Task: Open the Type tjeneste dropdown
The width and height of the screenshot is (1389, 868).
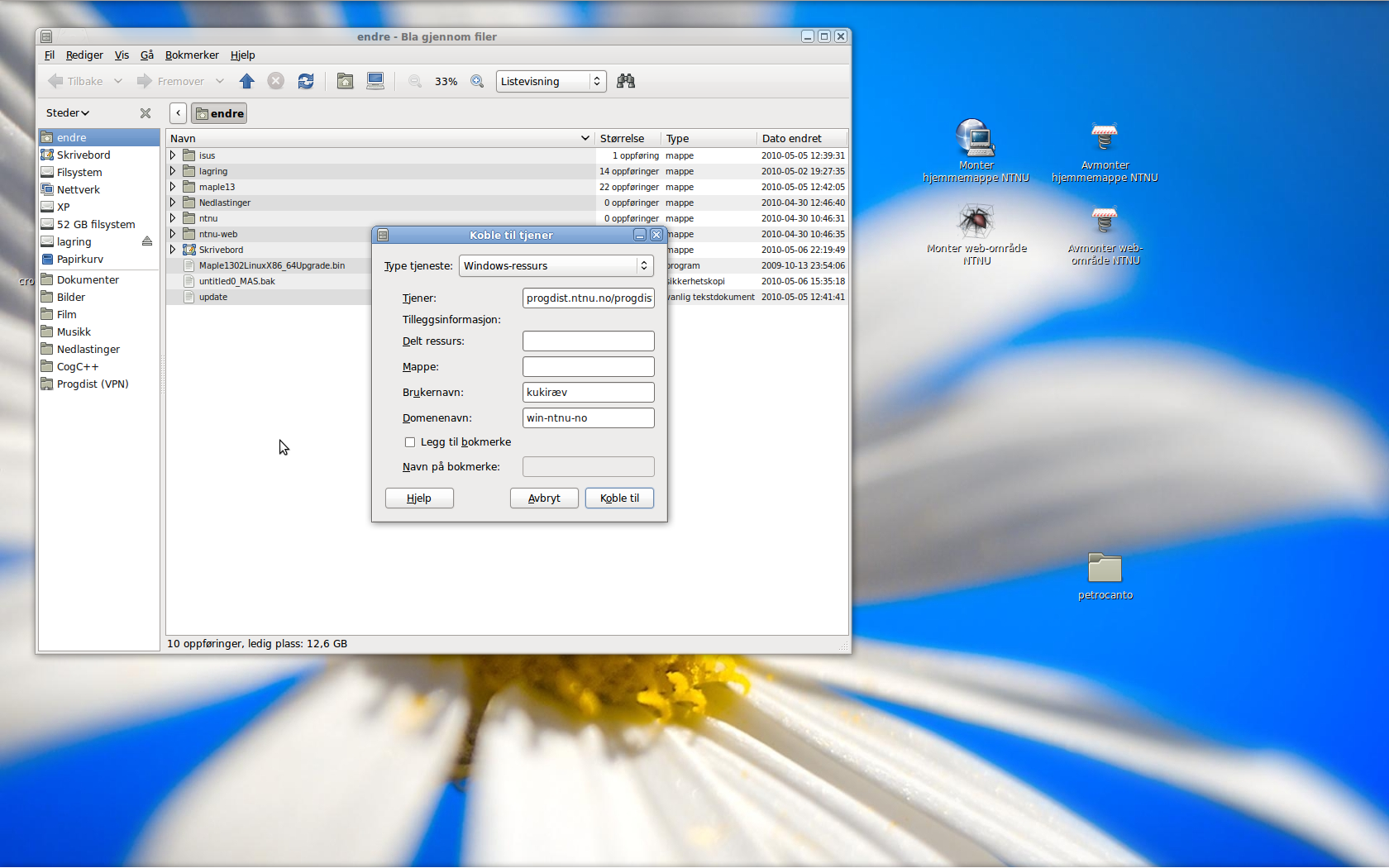Action: [556, 265]
